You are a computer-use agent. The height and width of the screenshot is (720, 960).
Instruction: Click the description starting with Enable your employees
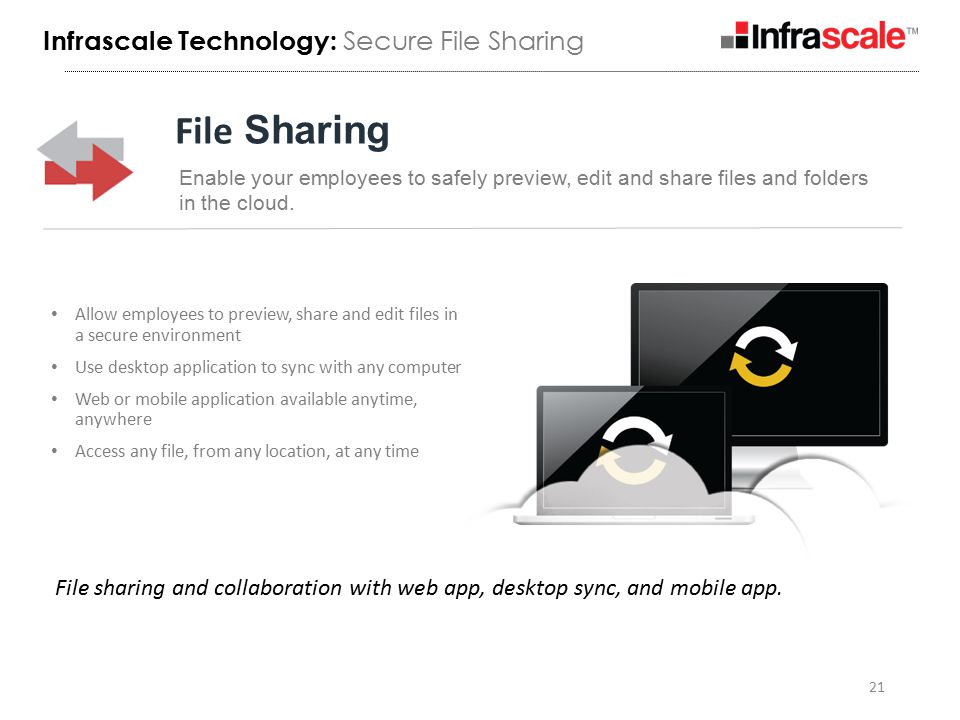523,190
